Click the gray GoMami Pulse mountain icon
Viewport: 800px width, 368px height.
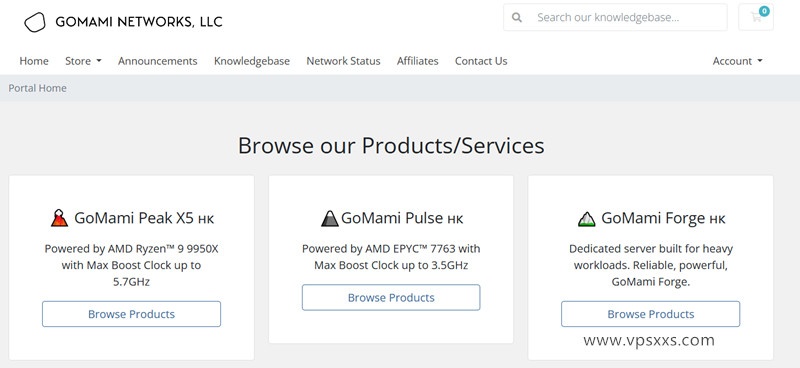tap(330, 218)
